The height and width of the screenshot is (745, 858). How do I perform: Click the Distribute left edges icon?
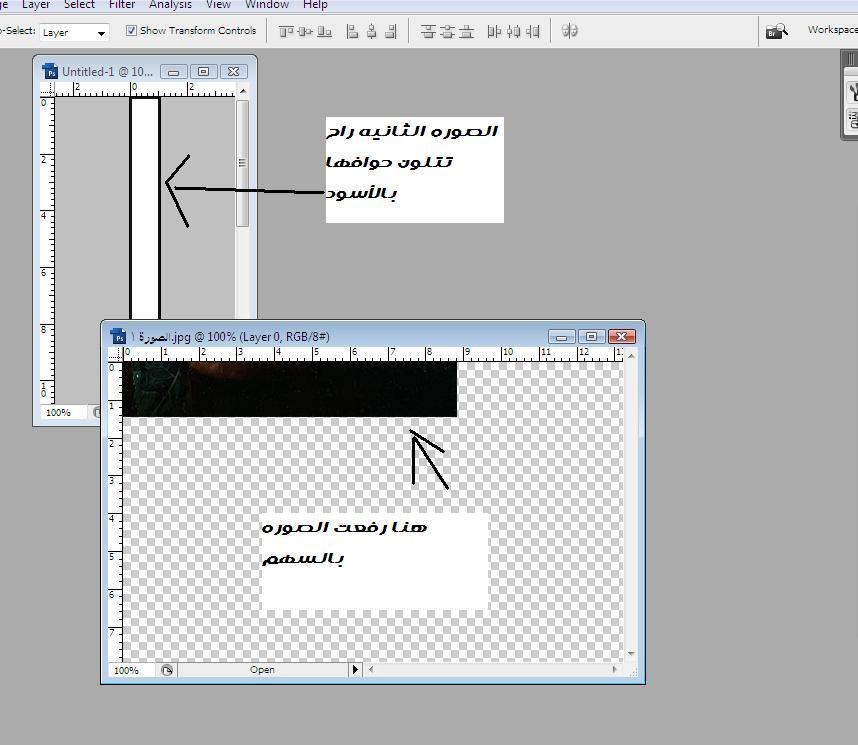(x=494, y=31)
